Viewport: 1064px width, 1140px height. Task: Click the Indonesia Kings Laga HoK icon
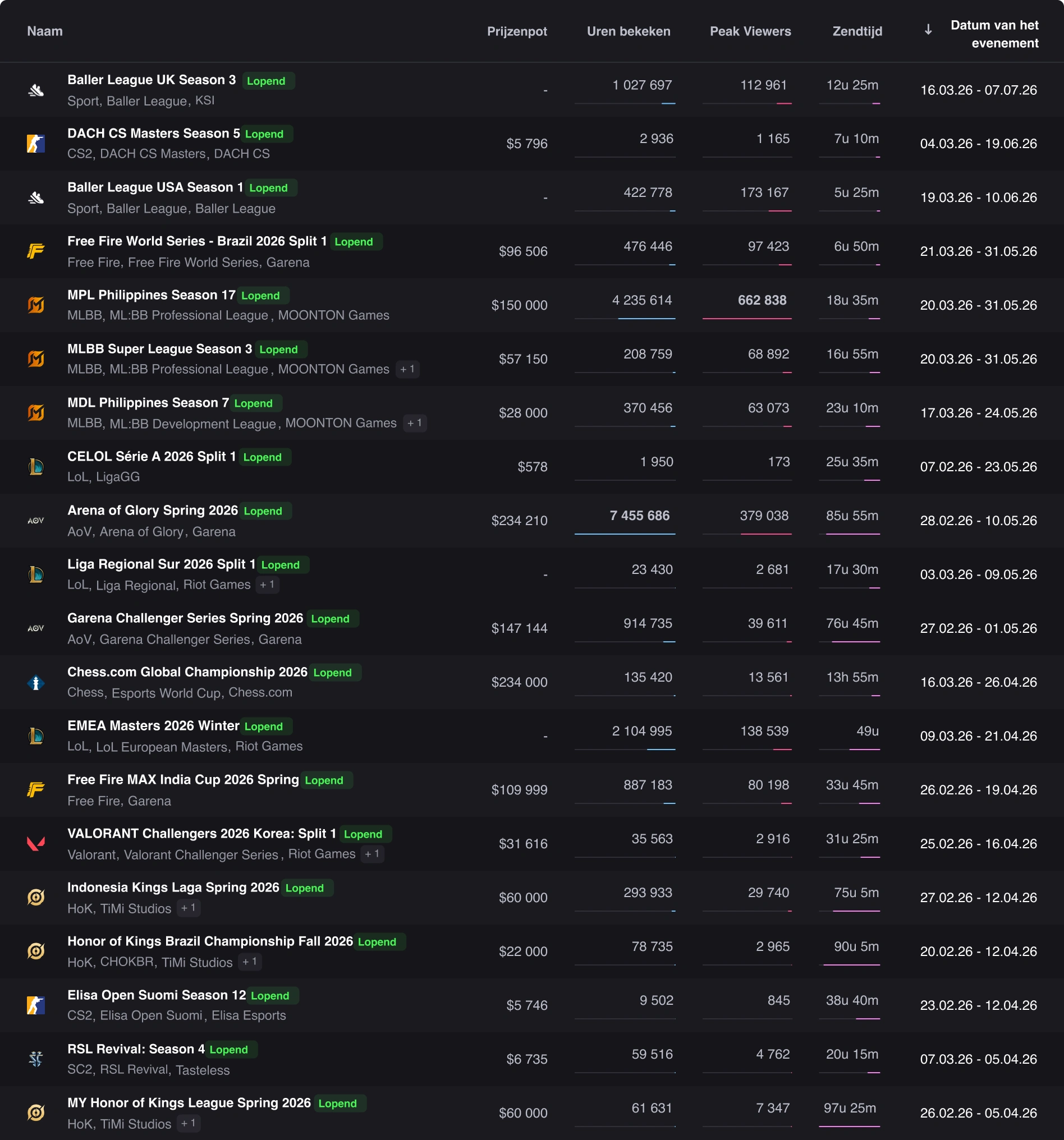click(36, 898)
